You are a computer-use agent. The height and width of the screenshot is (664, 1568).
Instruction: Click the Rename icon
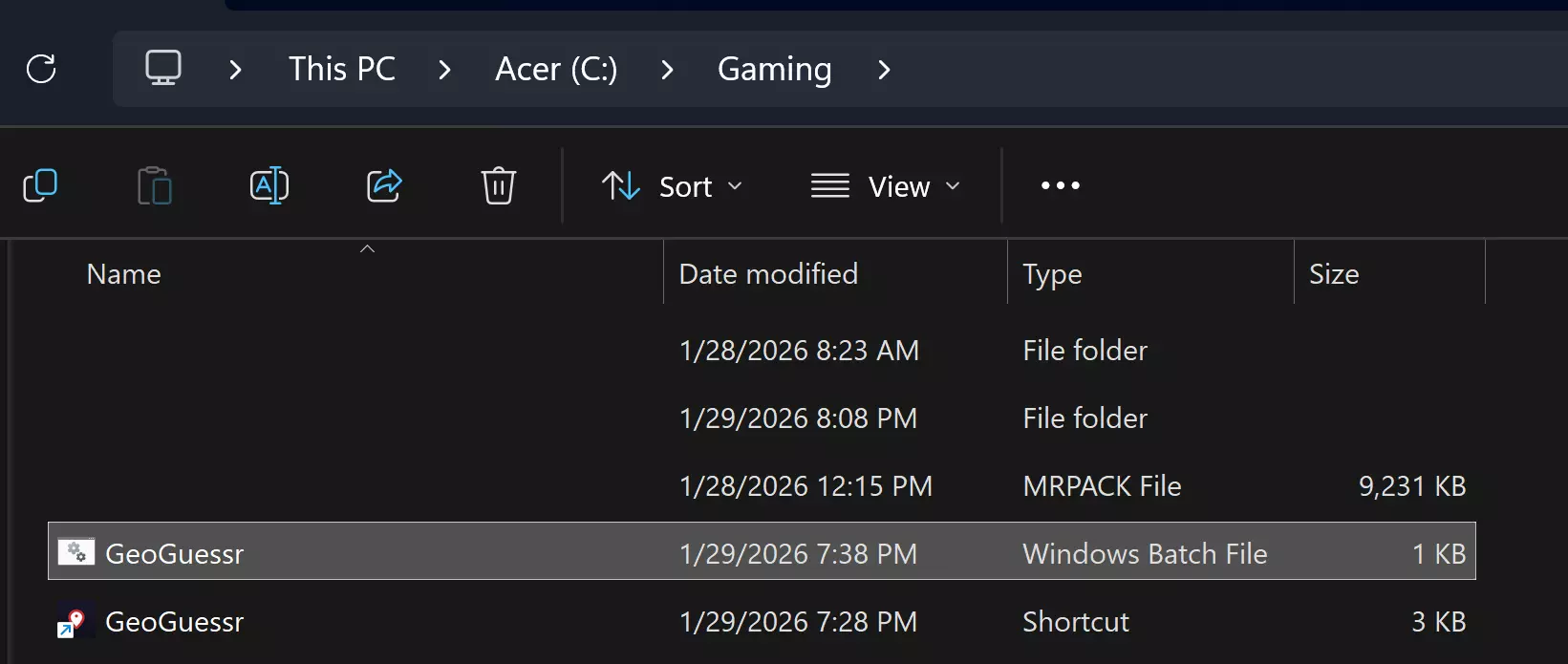[269, 185]
